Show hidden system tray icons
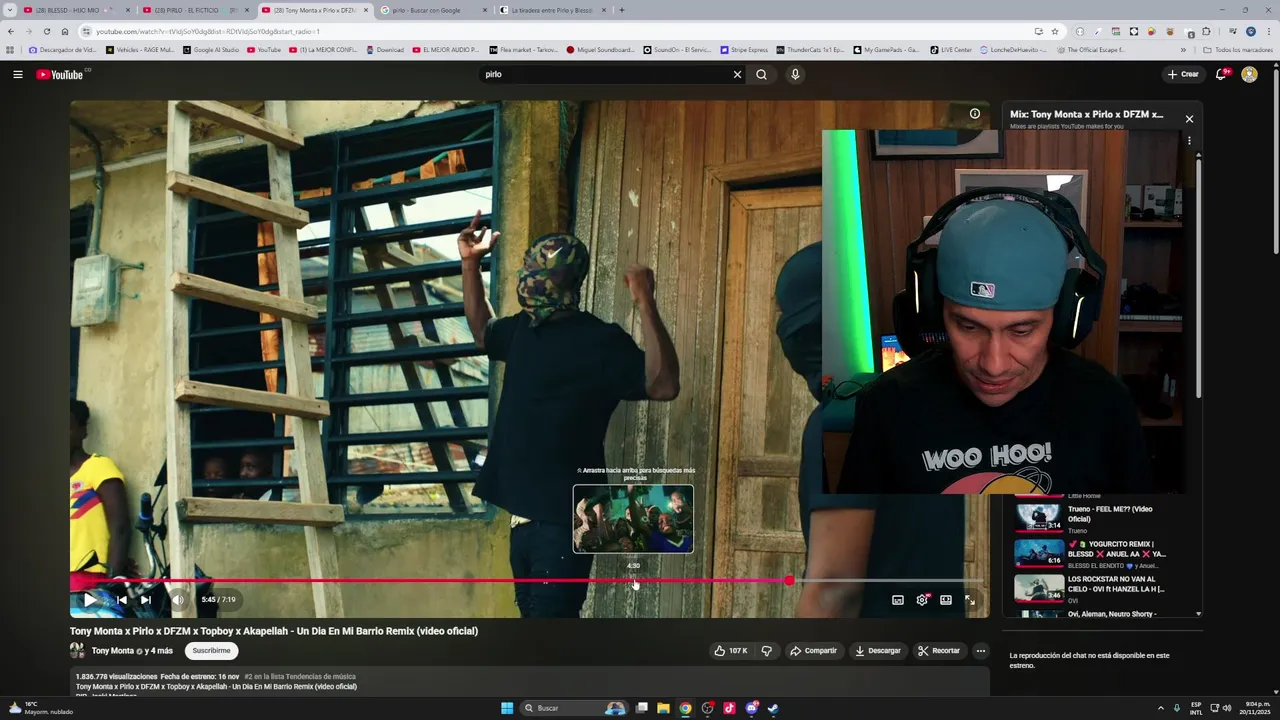 [1161, 708]
